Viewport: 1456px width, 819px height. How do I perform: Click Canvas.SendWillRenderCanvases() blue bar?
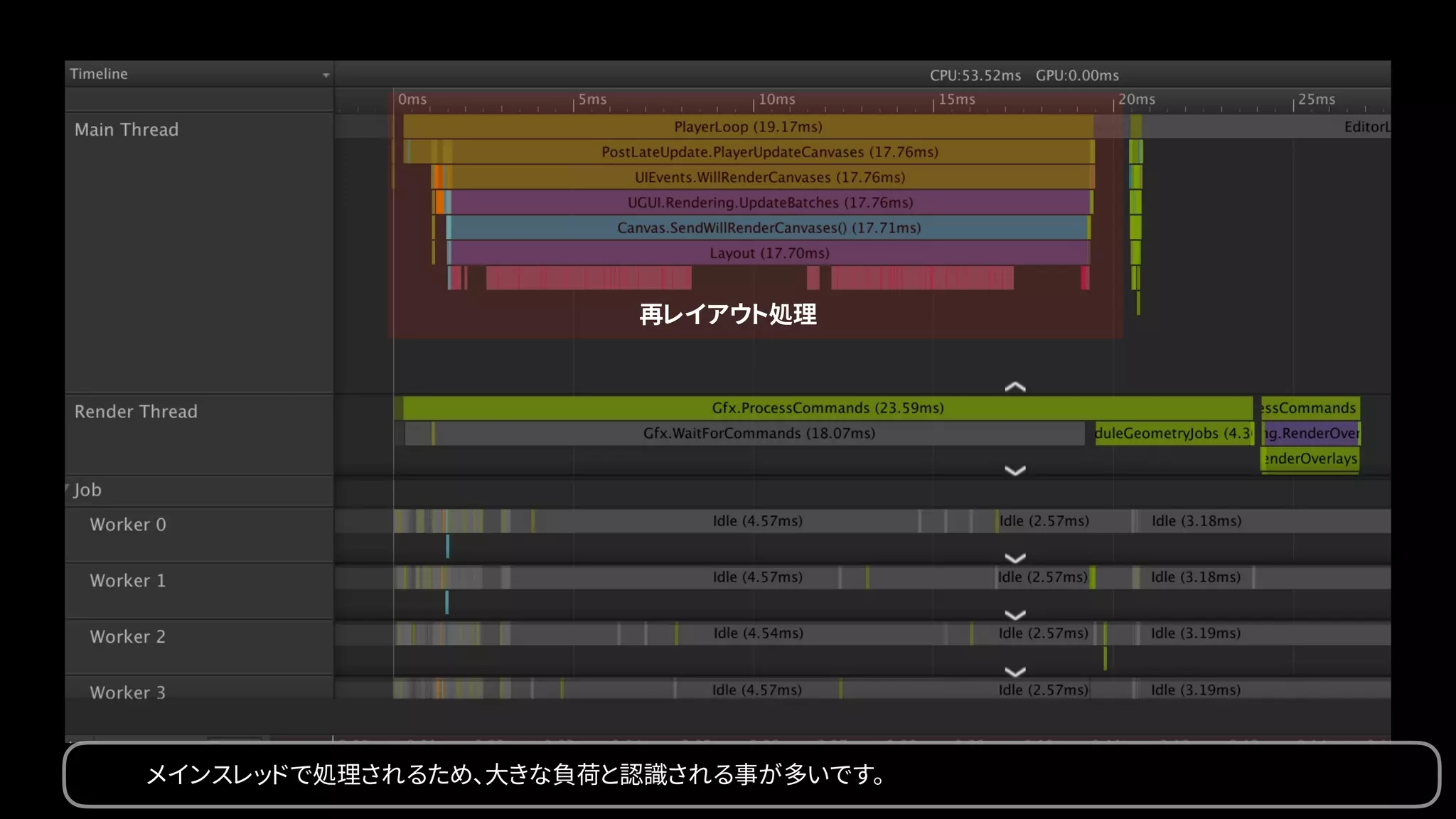click(768, 227)
